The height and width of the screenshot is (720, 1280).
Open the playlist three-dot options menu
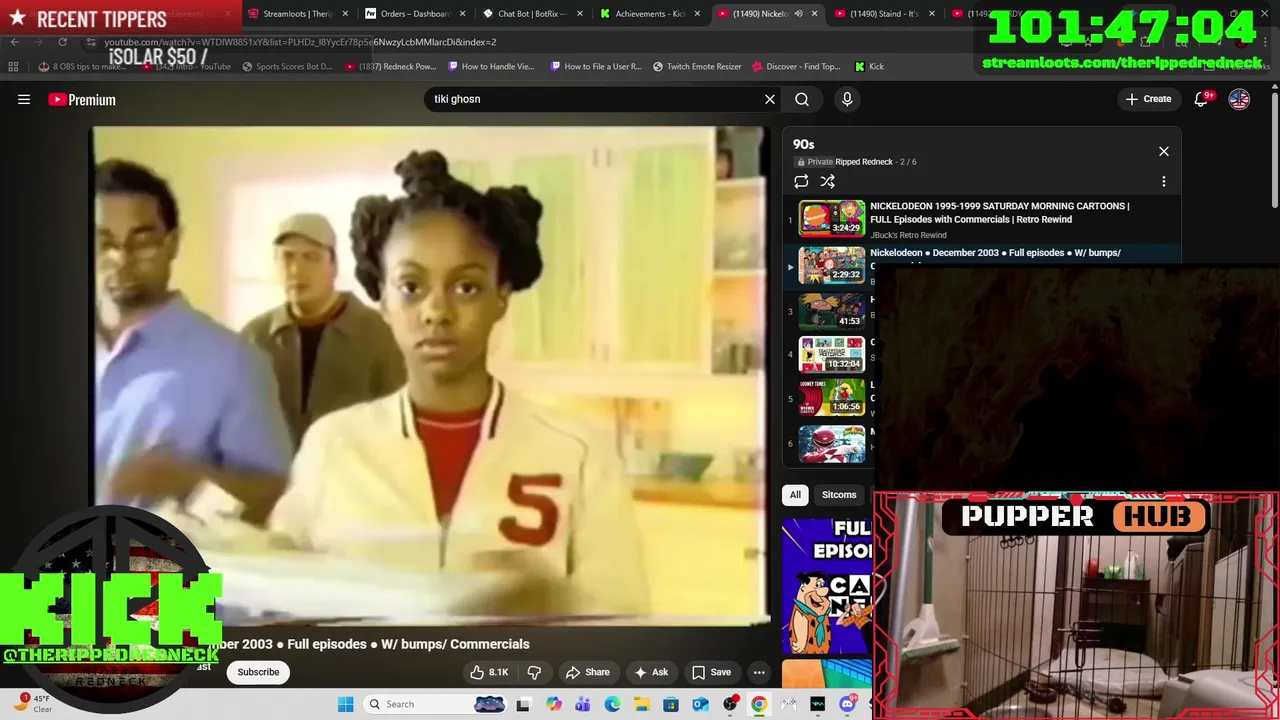(1164, 181)
